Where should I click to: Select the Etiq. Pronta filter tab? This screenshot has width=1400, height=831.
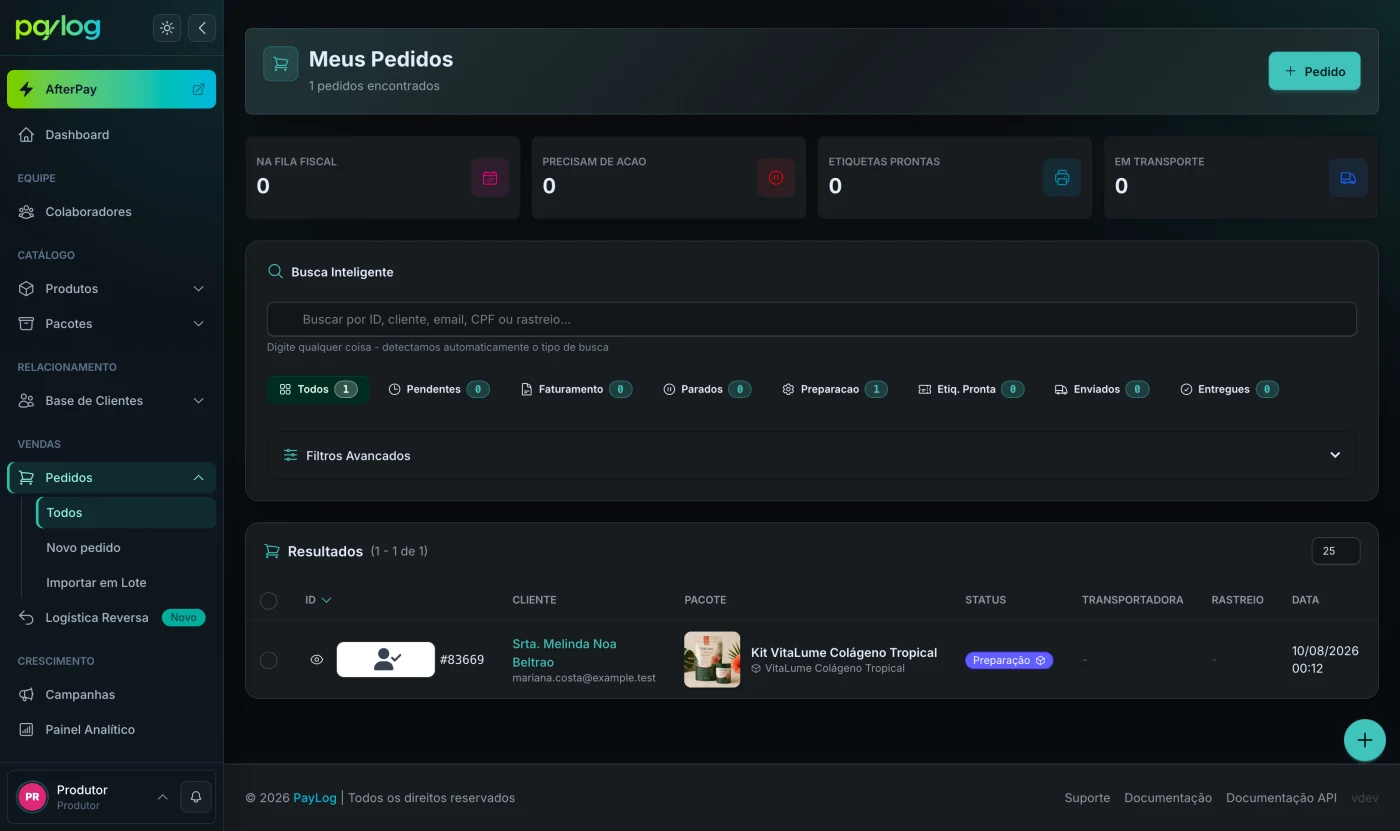click(x=971, y=389)
